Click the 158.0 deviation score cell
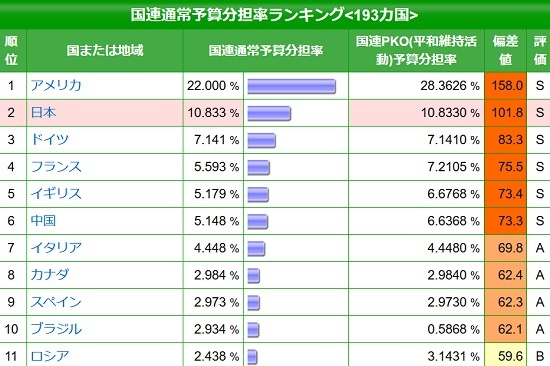 tap(505, 86)
